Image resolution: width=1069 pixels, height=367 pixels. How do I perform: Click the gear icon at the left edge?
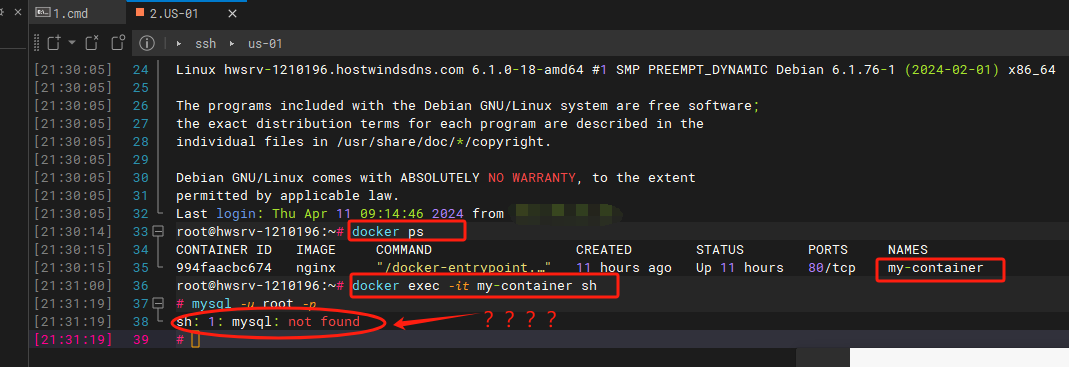point(2,13)
